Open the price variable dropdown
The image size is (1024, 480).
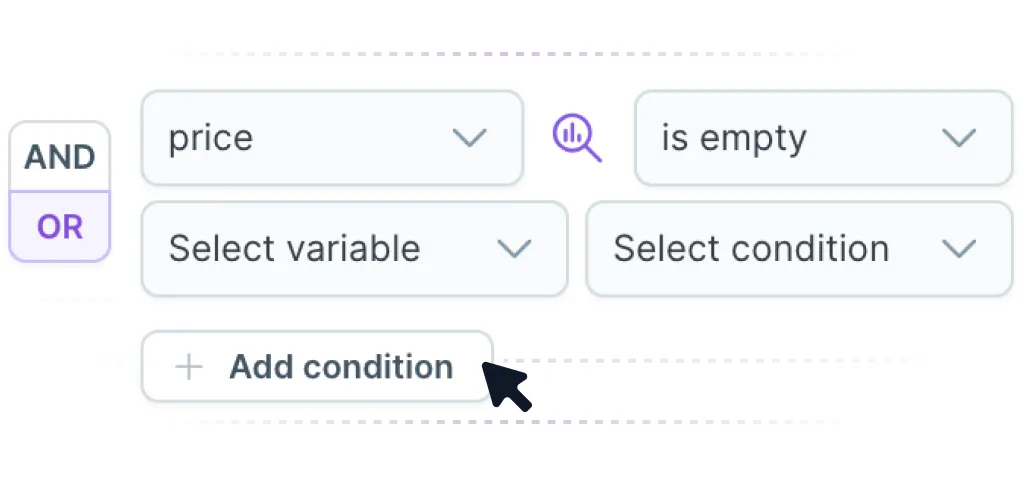point(332,138)
